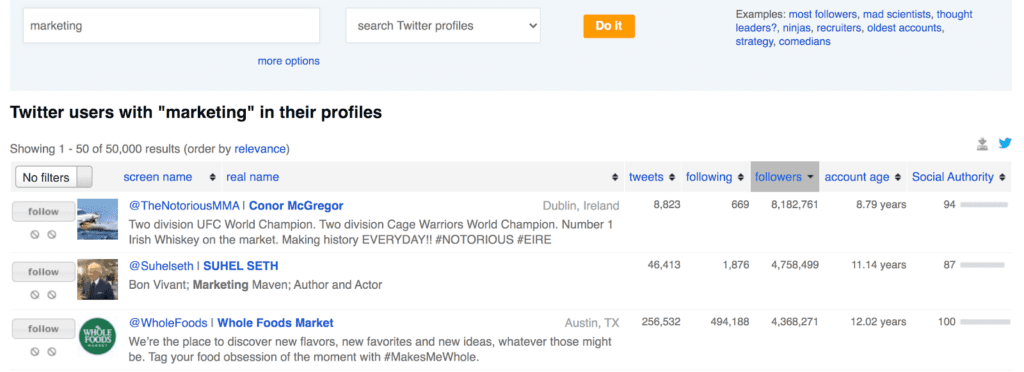
Task: Click the orange Do it button
Action: point(609,26)
